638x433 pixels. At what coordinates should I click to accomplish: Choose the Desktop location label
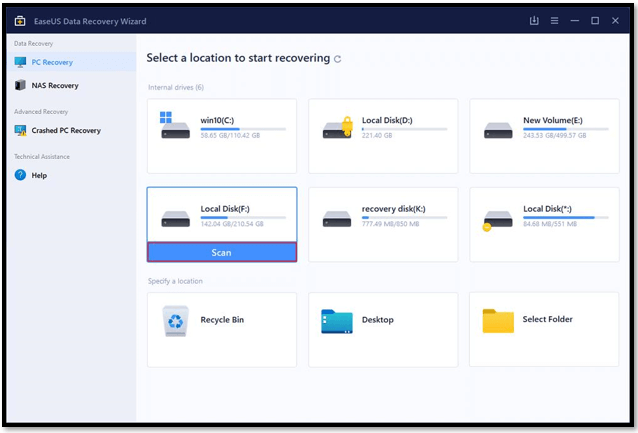(x=378, y=319)
